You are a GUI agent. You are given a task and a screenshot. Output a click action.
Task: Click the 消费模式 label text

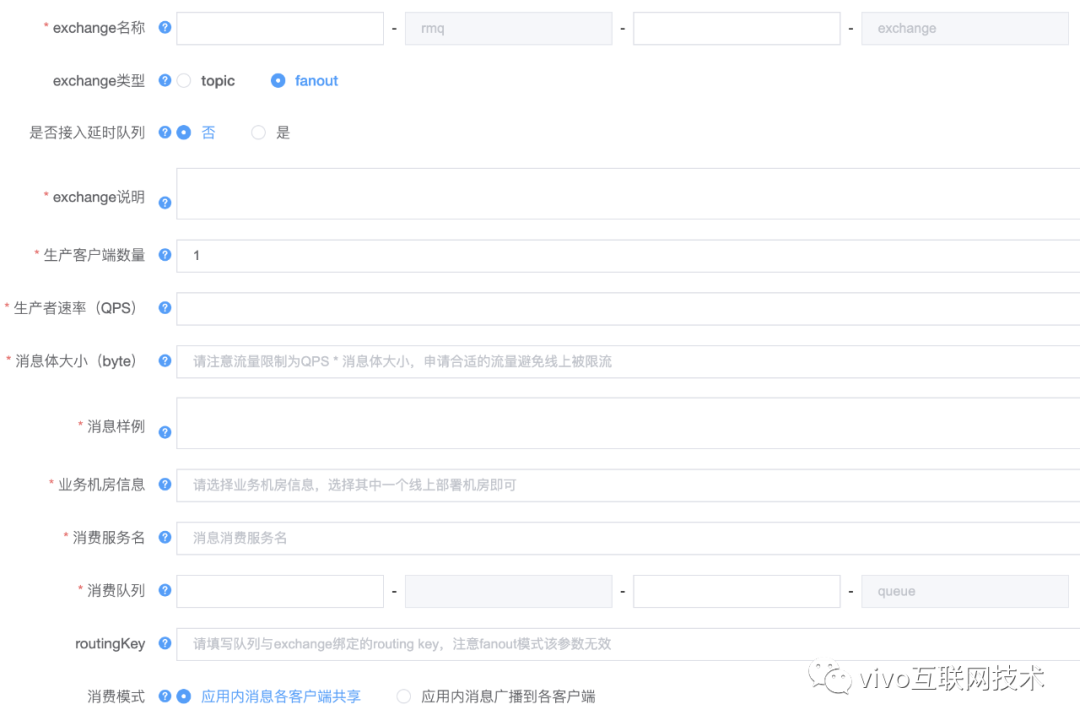(x=116, y=696)
